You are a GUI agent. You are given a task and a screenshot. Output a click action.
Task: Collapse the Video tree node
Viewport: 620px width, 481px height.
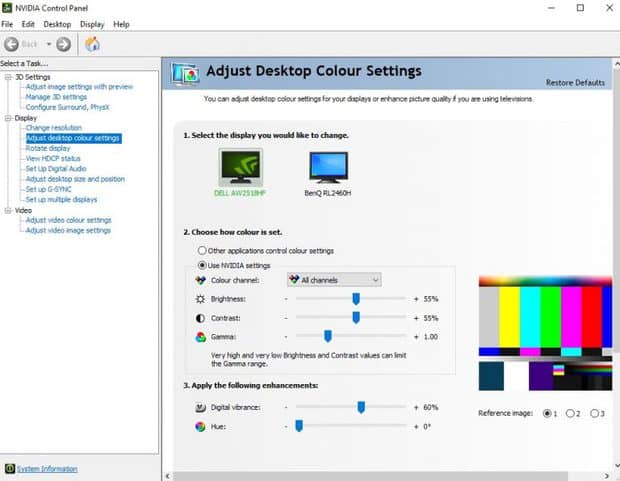(x=6, y=210)
